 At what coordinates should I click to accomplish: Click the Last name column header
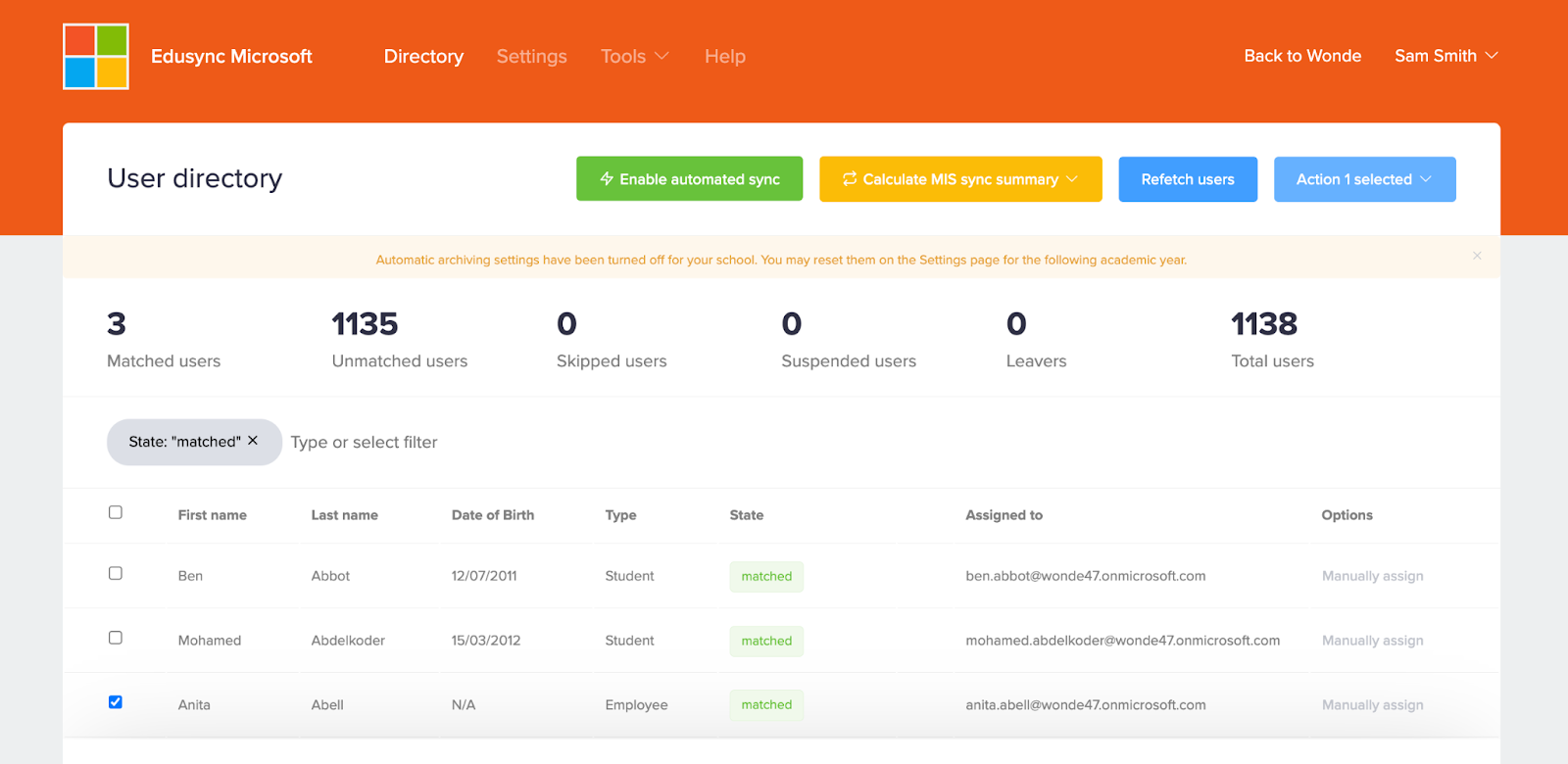click(x=345, y=515)
